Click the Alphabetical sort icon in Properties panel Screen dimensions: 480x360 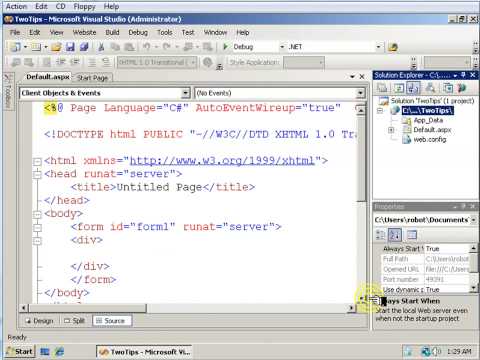[395, 235]
